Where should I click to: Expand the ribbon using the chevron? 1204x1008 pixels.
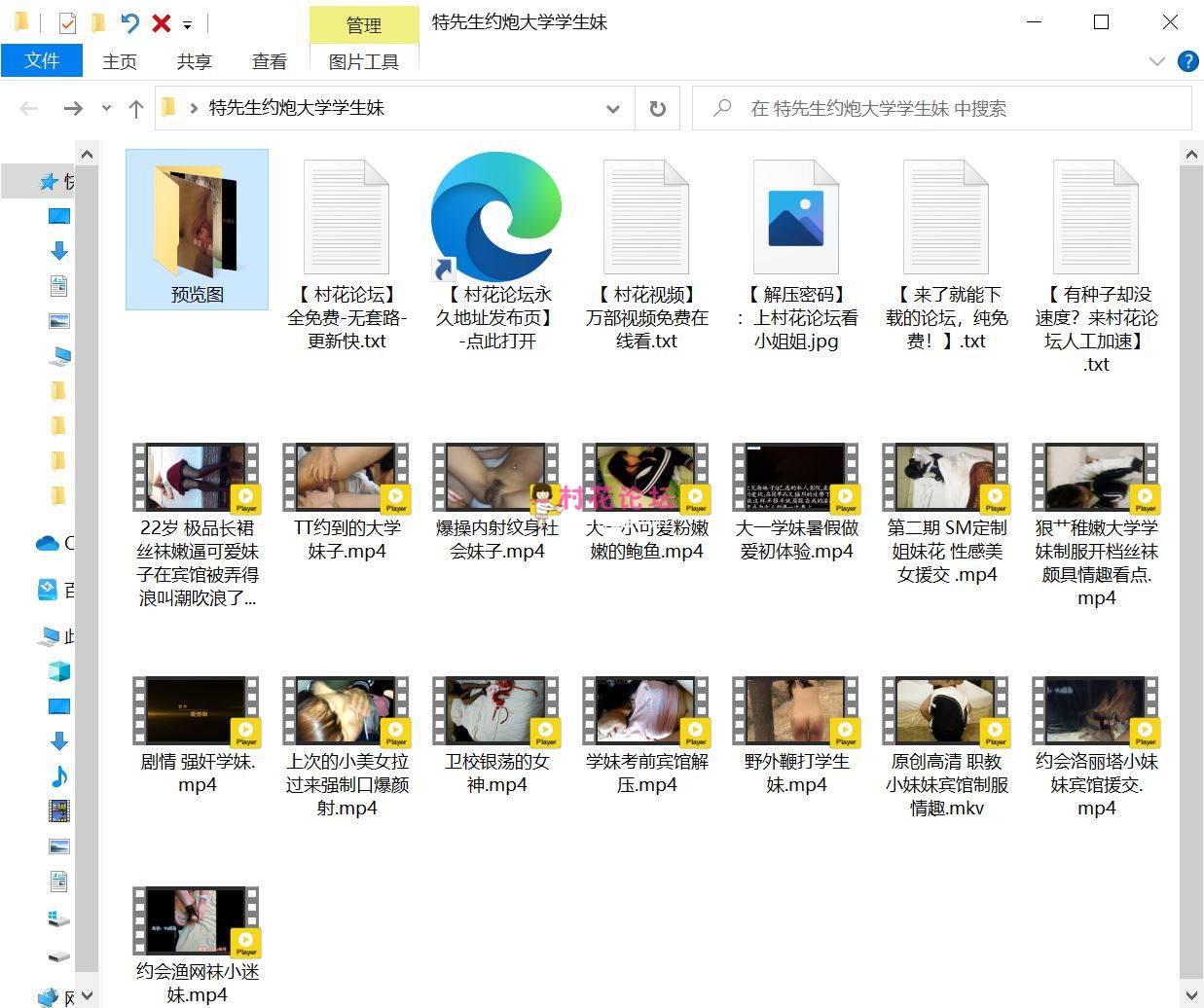(1156, 61)
